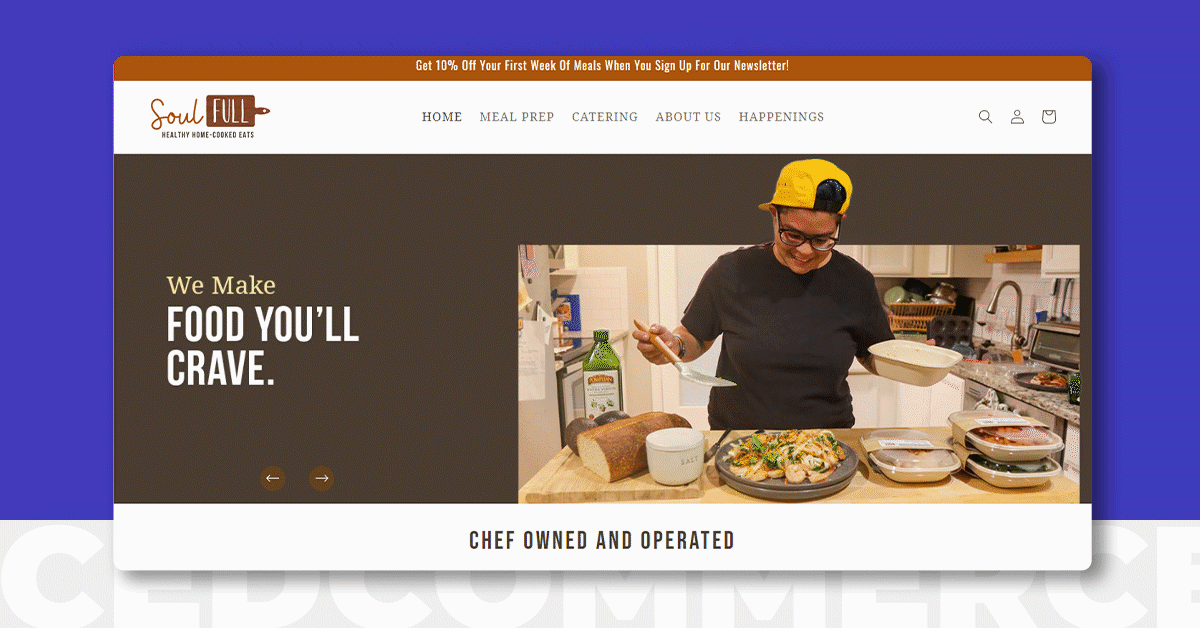Viewport: 1200px width, 628px height.
Task: Click the 10% off newsletter announcement bar
Action: tap(602, 66)
